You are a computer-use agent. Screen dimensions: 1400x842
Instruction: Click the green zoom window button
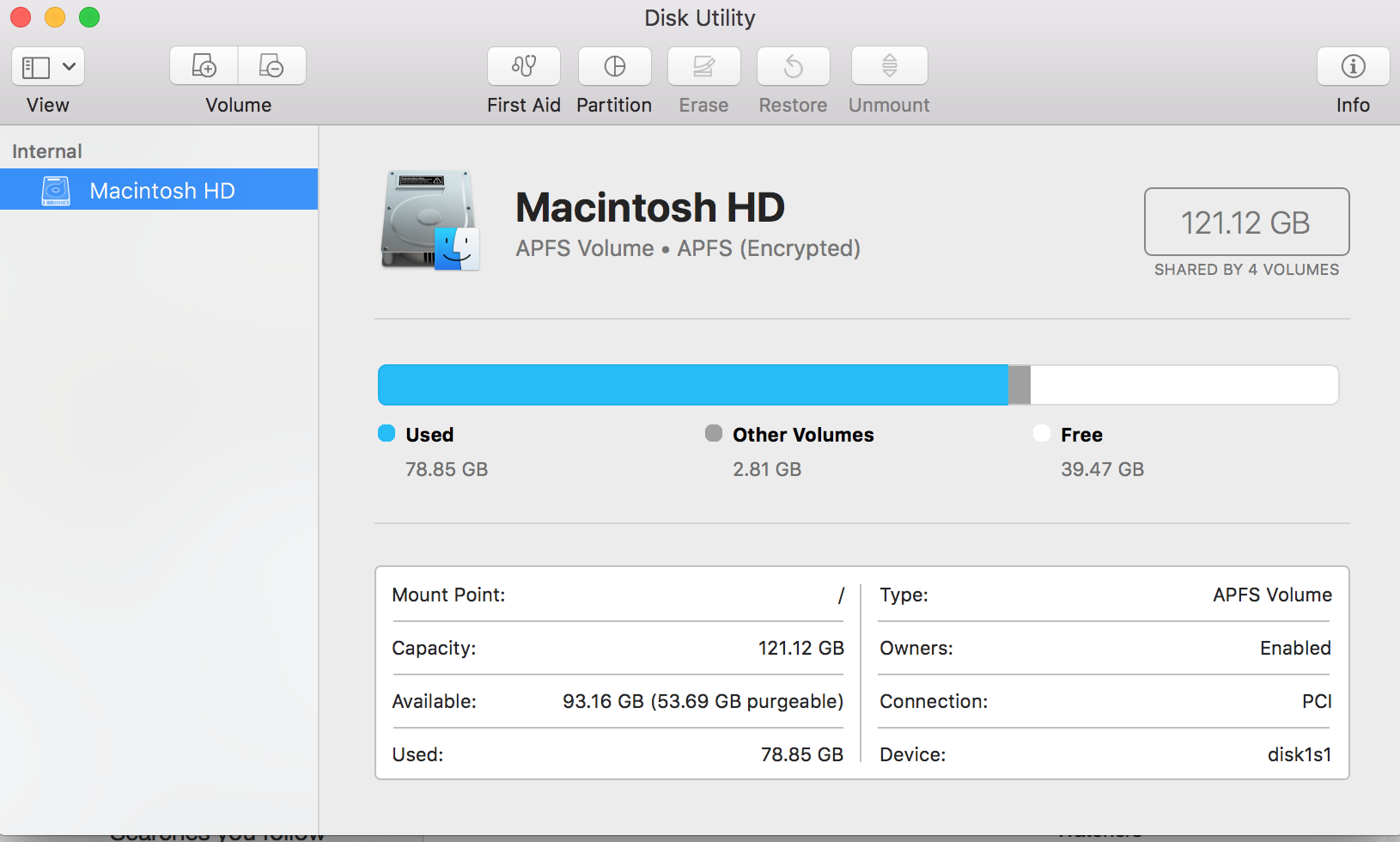click(89, 17)
